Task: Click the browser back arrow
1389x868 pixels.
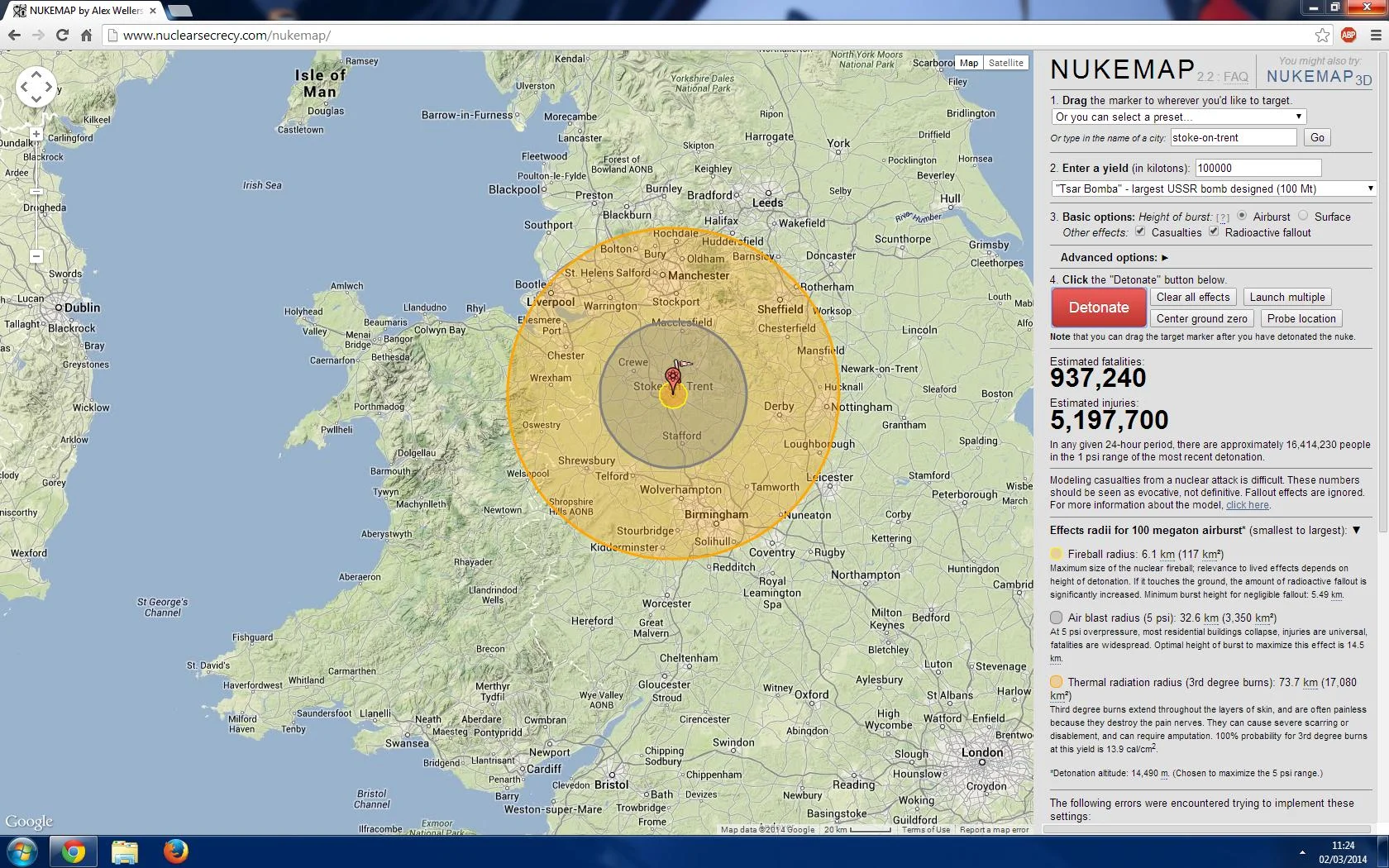Action: (14, 35)
